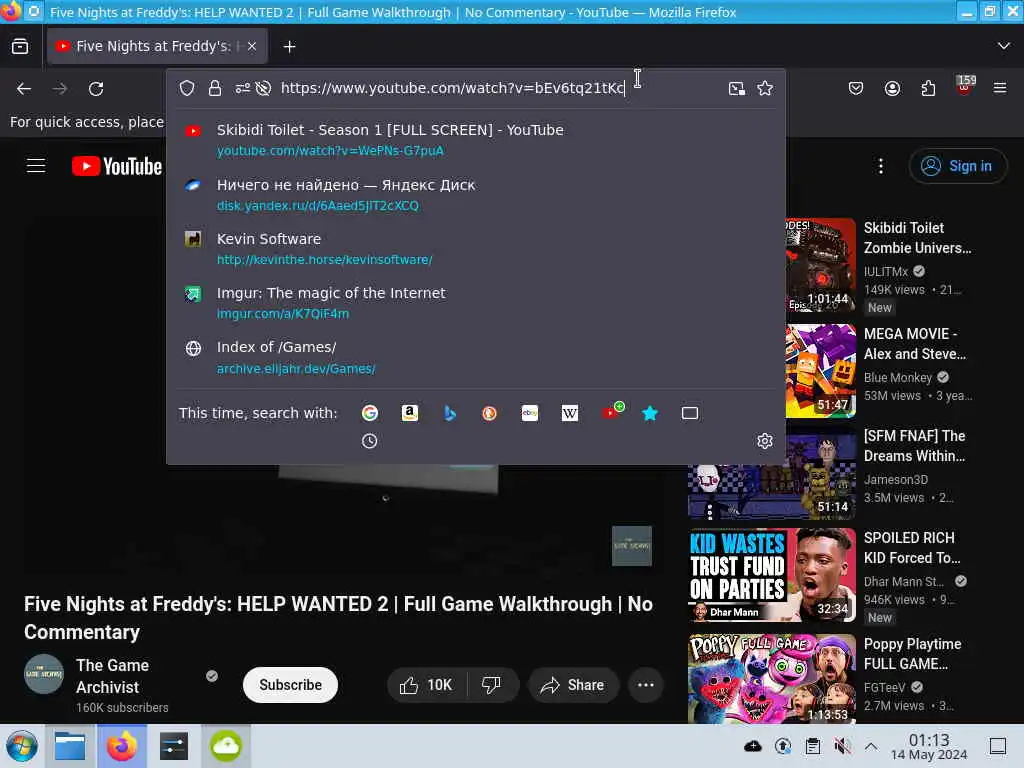Show site security padlock info

coord(215,88)
